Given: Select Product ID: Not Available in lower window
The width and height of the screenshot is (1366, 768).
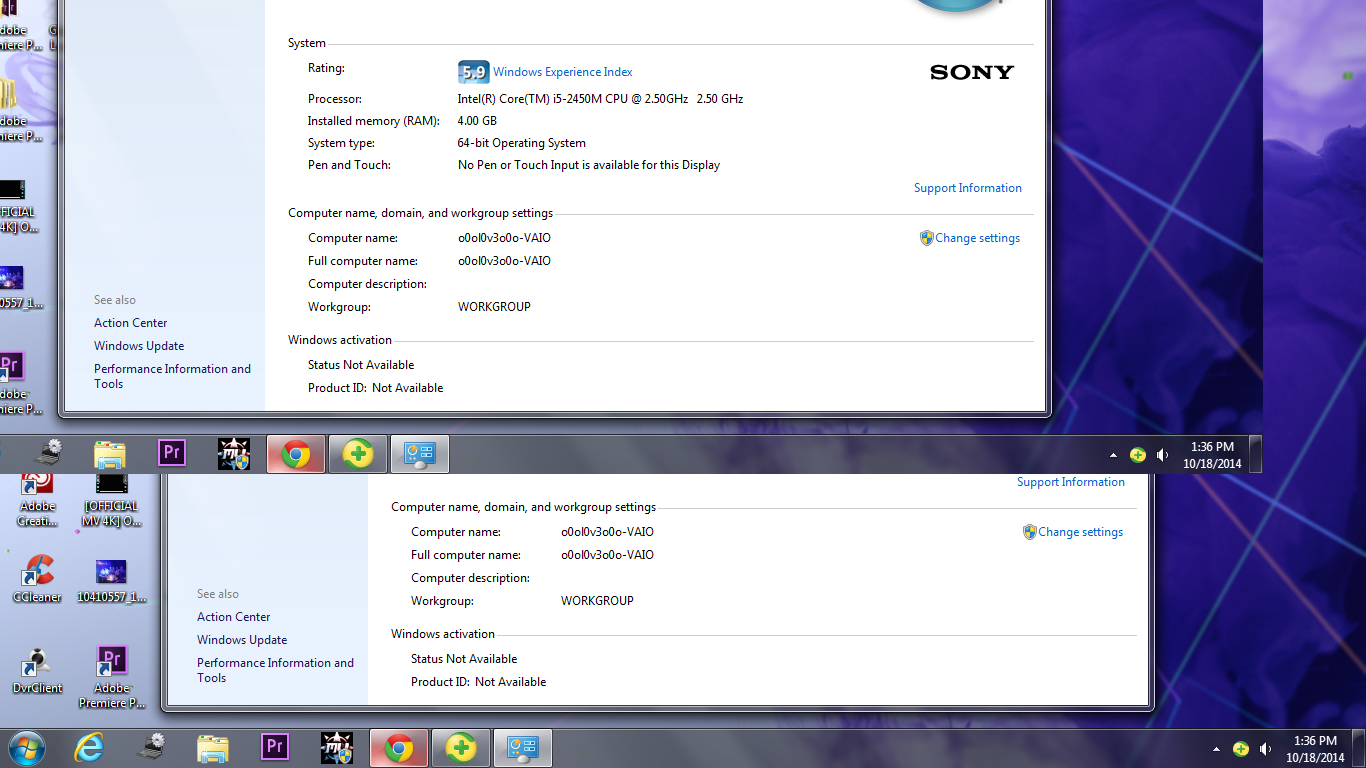Looking at the screenshot, I should (478, 682).
